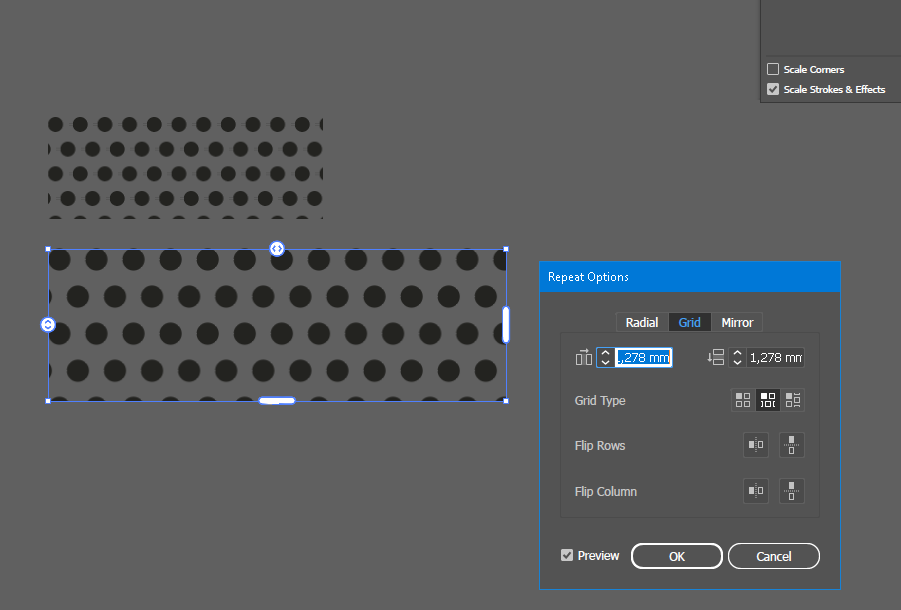The height and width of the screenshot is (610, 901).
Task: Confirm with the OK button
Action: 676,556
